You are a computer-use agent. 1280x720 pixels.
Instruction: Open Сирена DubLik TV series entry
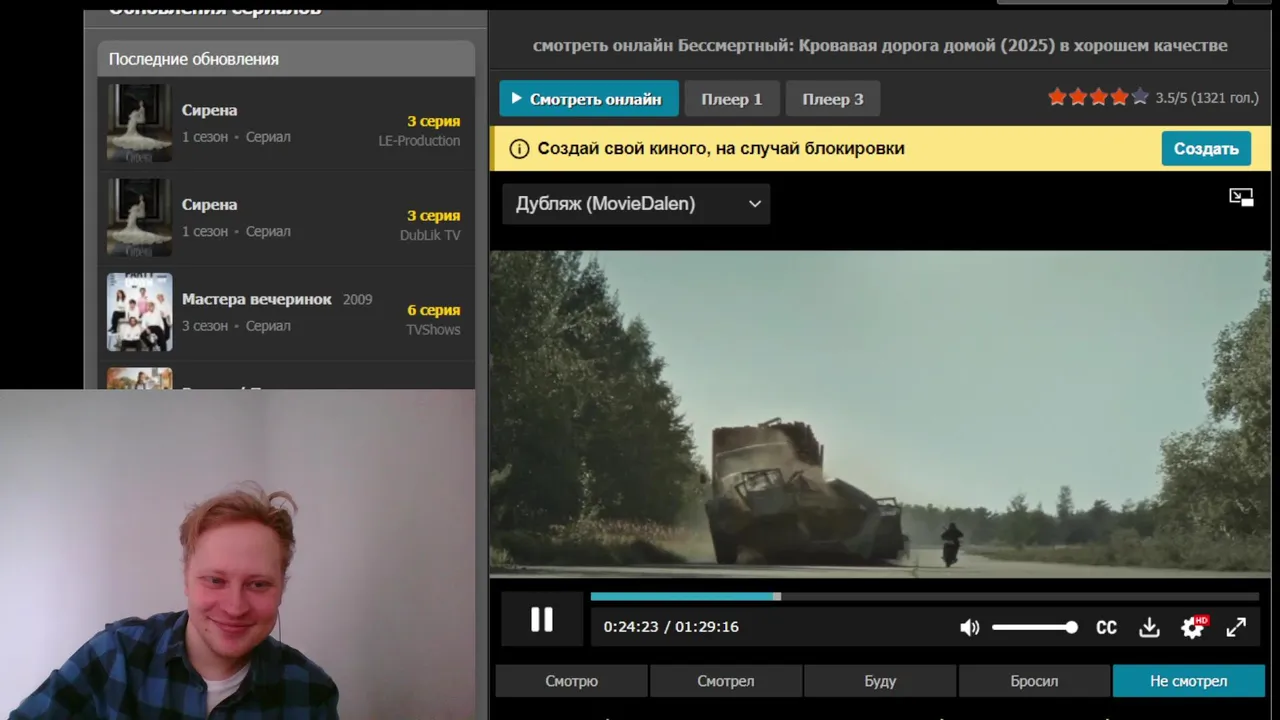tap(286, 218)
